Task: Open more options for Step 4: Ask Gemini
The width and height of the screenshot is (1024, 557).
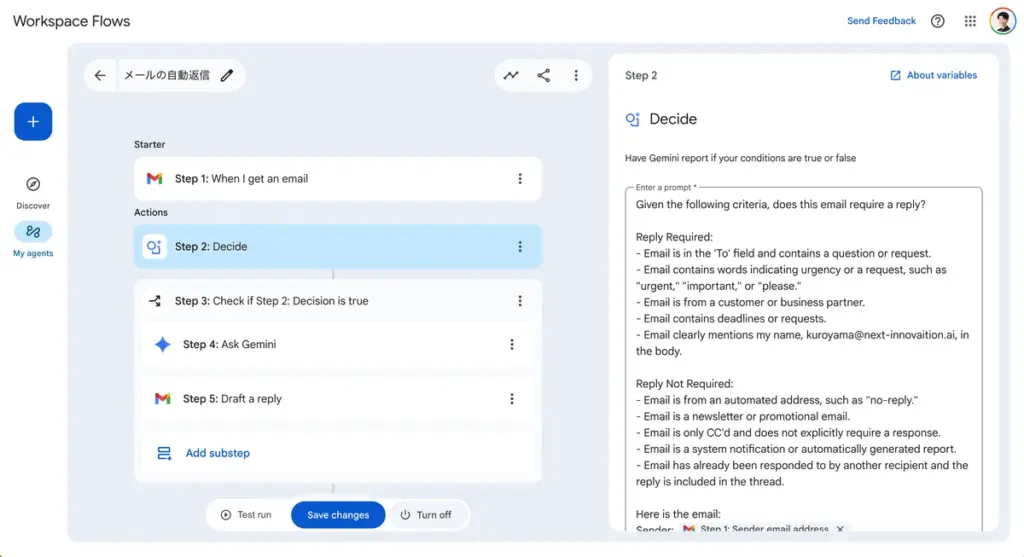Action: pyautogui.click(x=512, y=345)
